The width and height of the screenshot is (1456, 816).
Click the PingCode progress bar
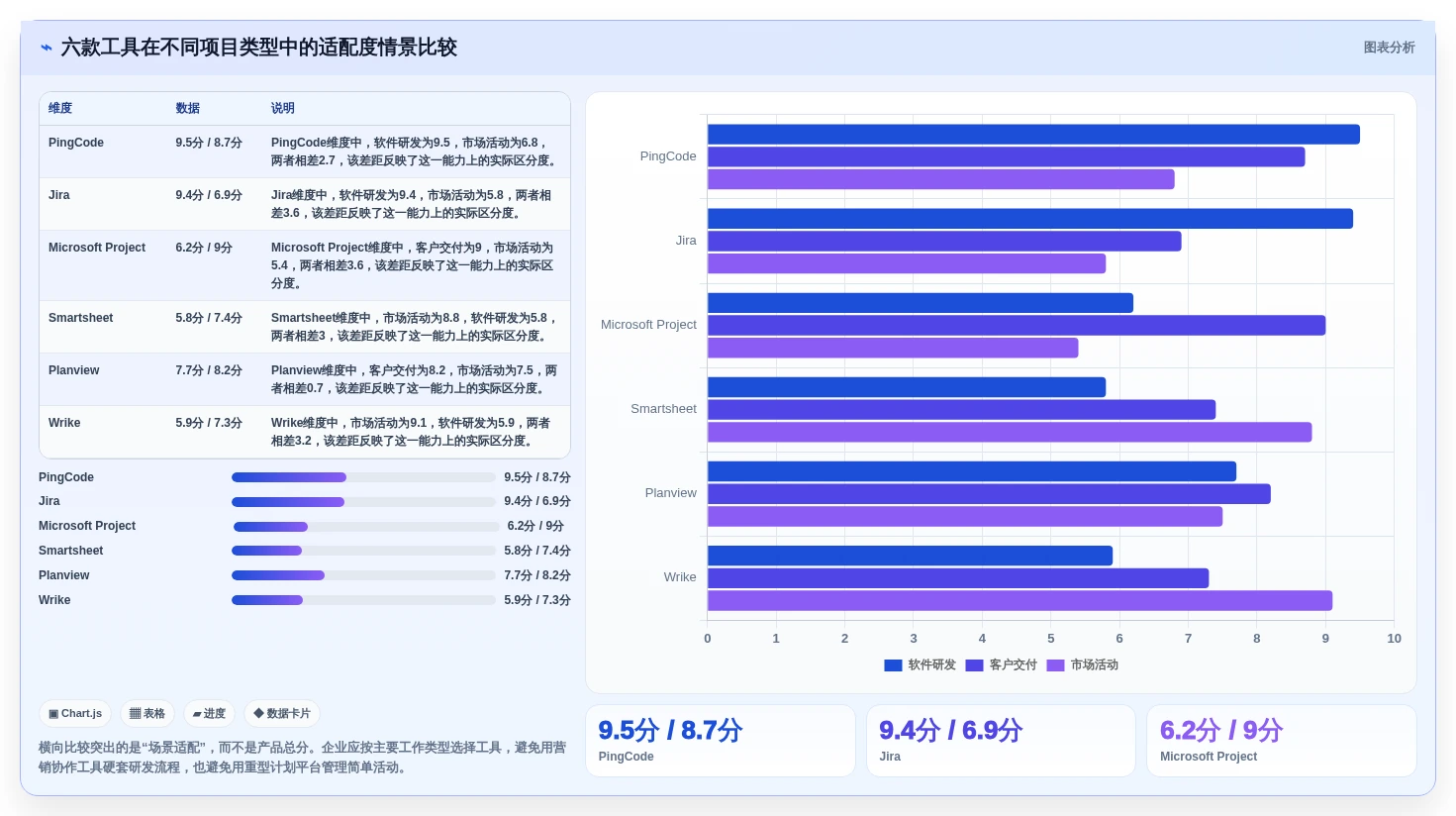click(363, 477)
